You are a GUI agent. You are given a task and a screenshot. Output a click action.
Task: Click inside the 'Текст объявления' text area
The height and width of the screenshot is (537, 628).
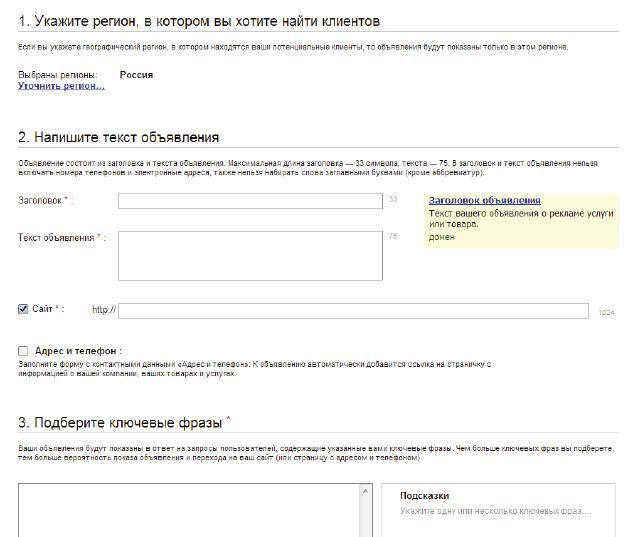pos(250,256)
